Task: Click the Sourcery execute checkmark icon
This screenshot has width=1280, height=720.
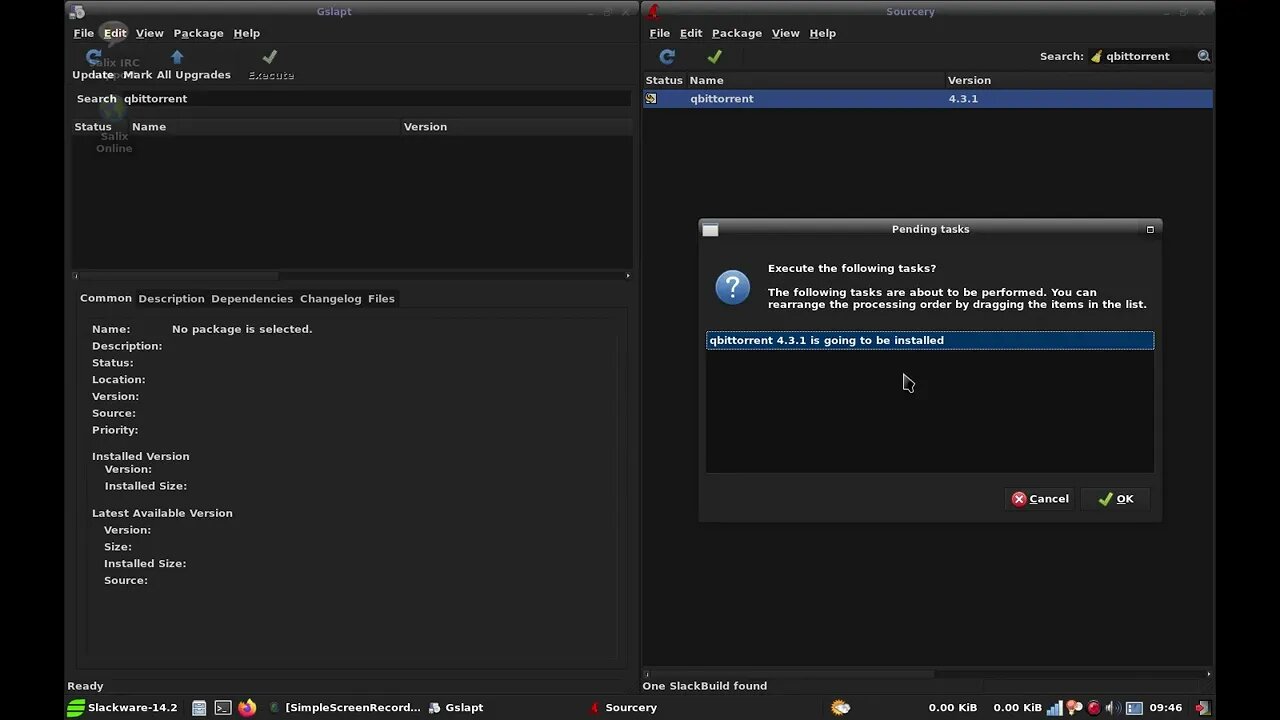Action: click(x=714, y=57)
